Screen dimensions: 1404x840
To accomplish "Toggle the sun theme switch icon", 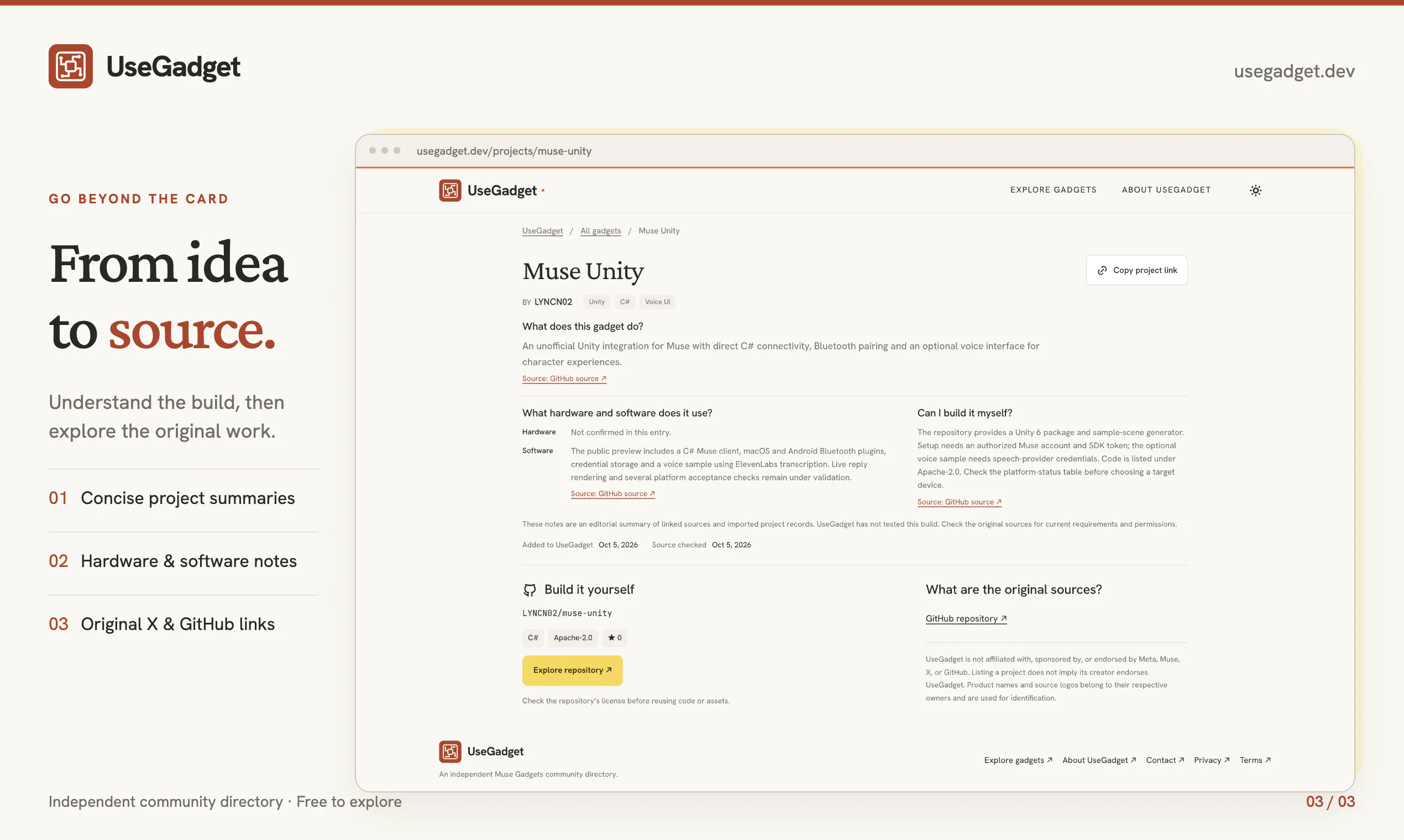I will coord(1255,190).
